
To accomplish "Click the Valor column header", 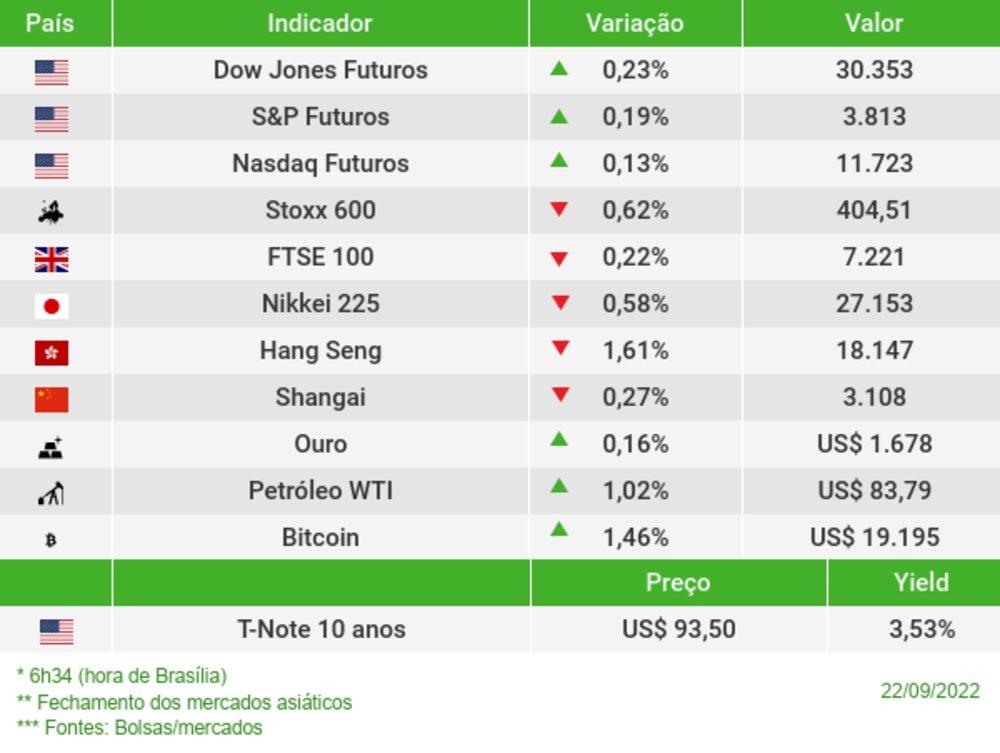I will tap(873, 23).
